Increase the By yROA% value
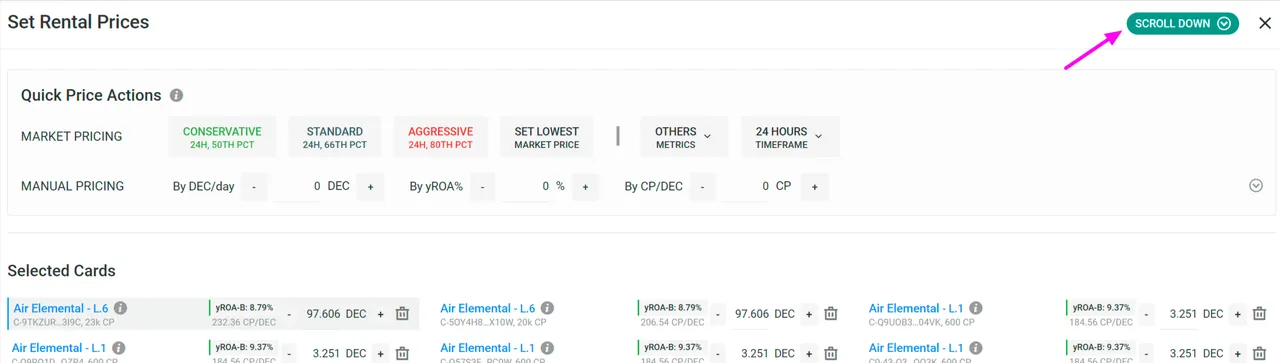 [586, 187]
